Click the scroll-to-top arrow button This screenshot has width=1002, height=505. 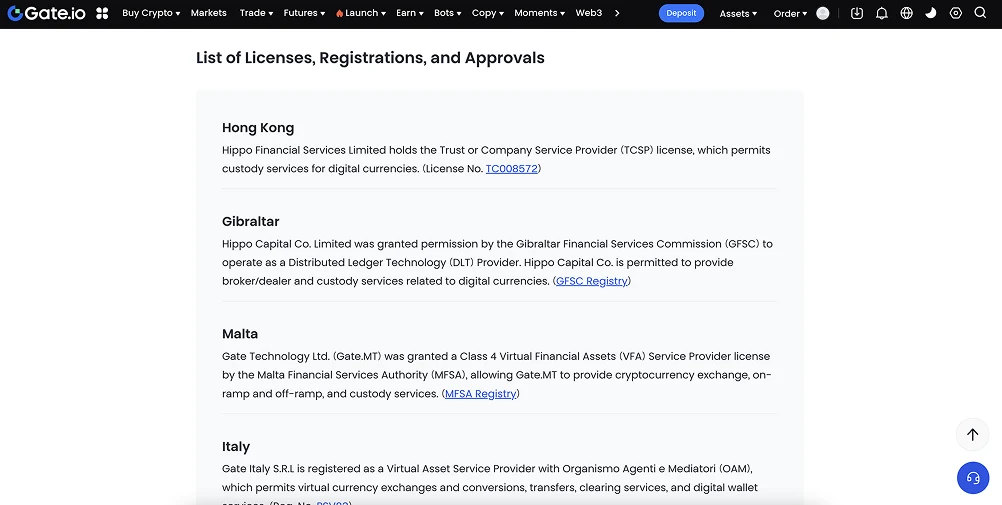point(973,435)
